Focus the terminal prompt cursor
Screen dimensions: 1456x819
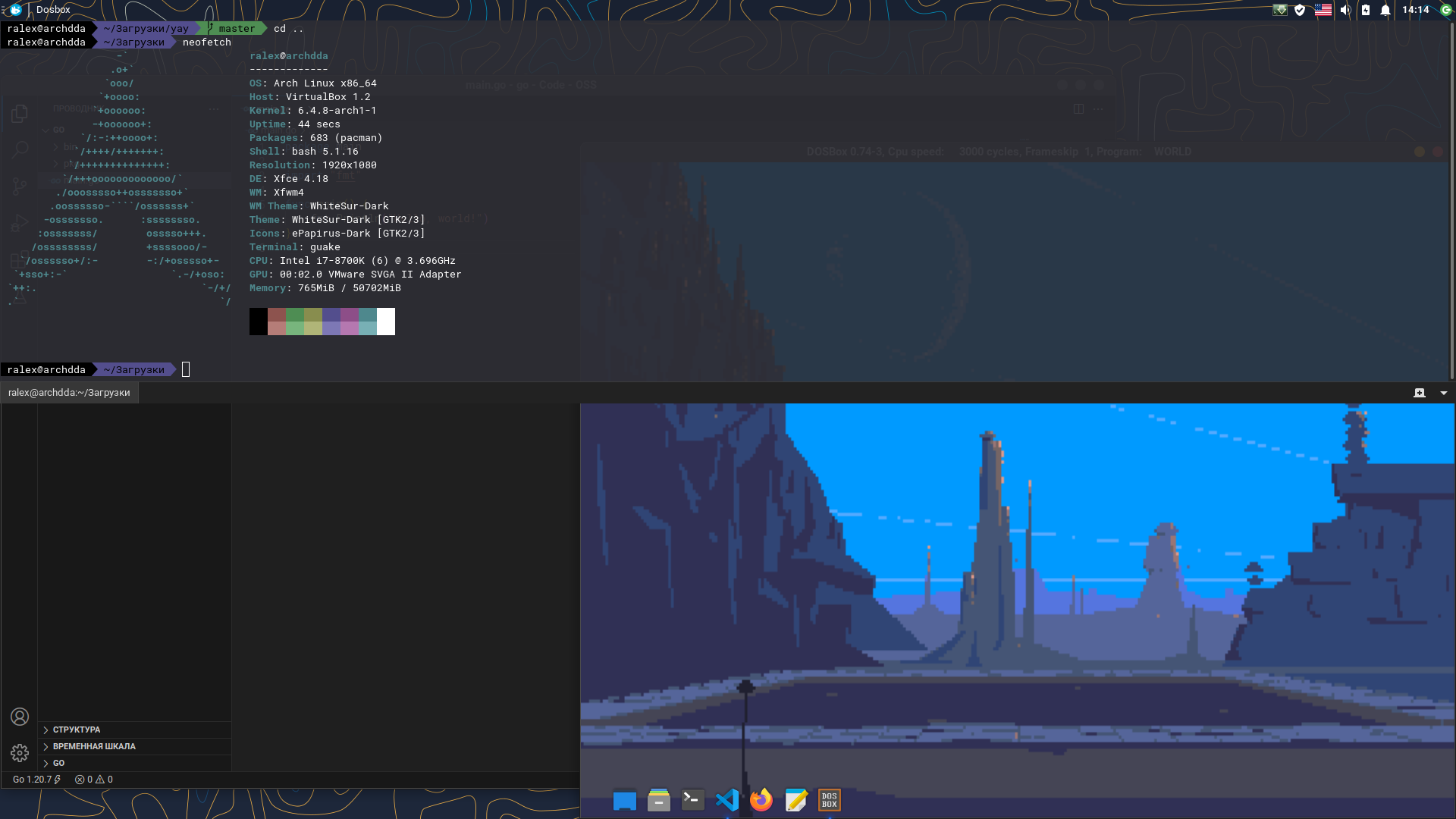[x=186, y=369]
